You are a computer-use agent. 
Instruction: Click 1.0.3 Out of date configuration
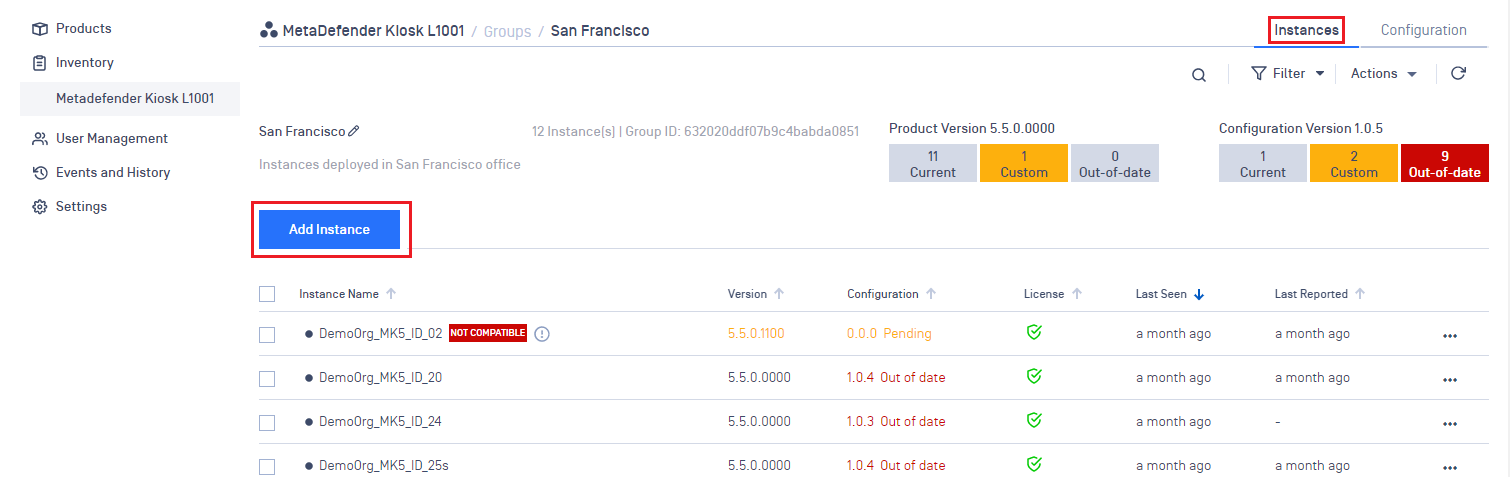896,422
